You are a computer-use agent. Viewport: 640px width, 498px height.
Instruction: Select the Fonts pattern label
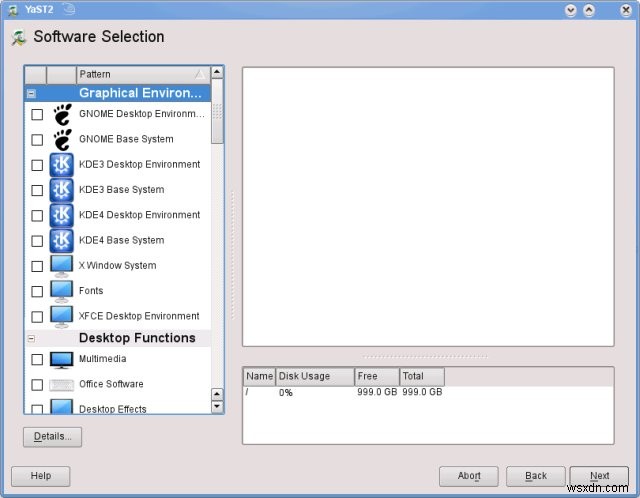(x=91, y=291)
